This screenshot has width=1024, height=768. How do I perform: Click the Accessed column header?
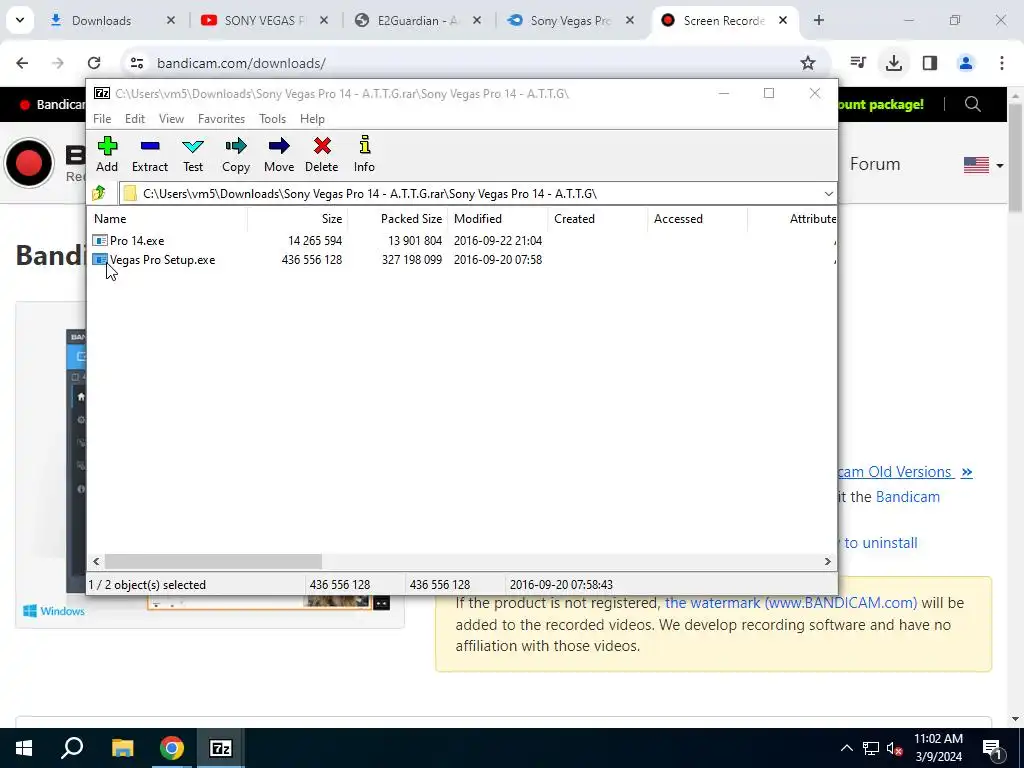[697, 219]
